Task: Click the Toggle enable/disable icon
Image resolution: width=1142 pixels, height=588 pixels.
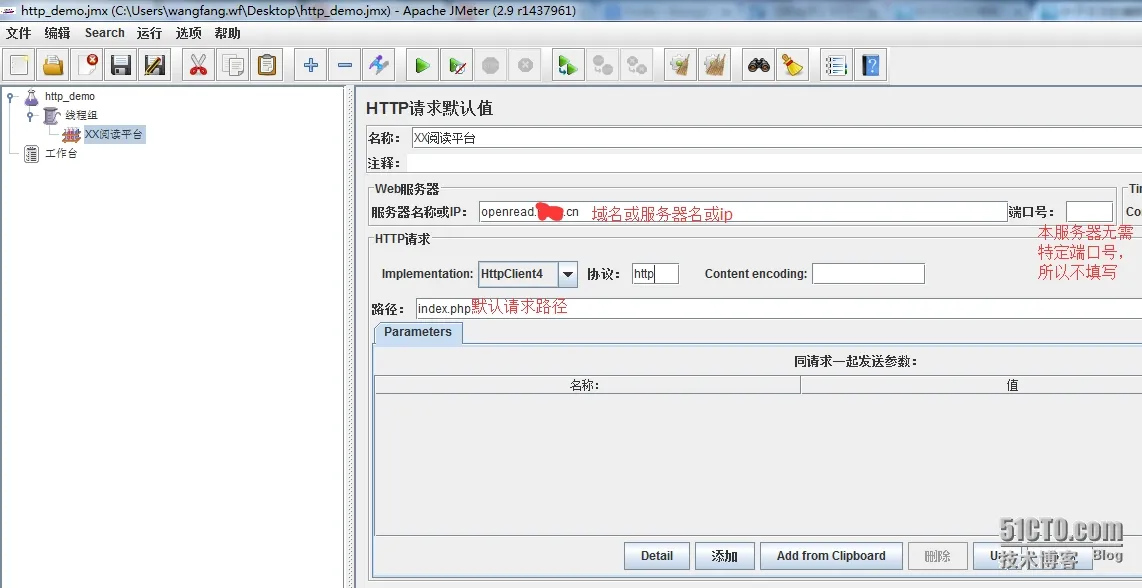Action: click(x=379, y=66)
